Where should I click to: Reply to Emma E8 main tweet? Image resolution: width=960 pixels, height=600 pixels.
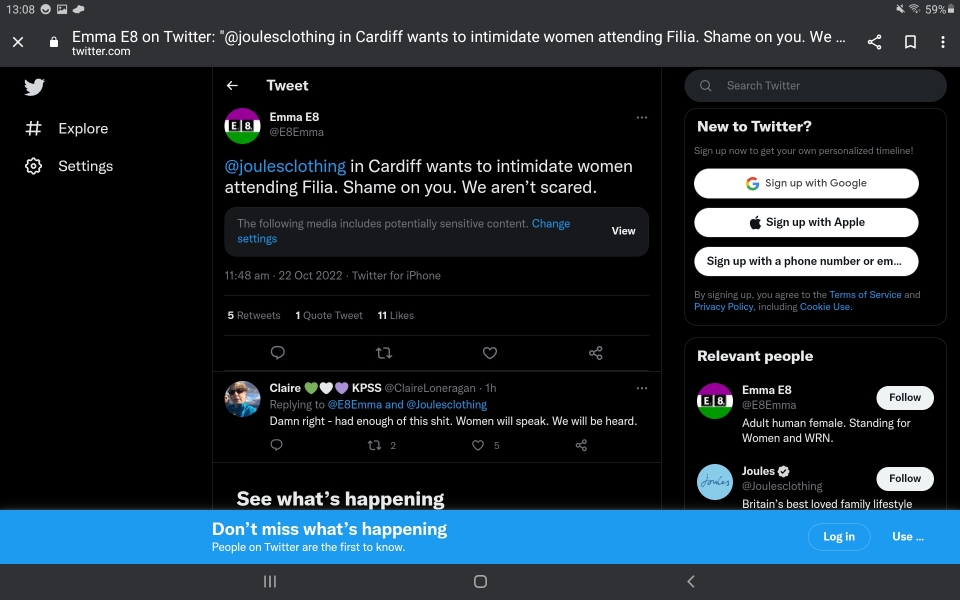click(277, 353)
